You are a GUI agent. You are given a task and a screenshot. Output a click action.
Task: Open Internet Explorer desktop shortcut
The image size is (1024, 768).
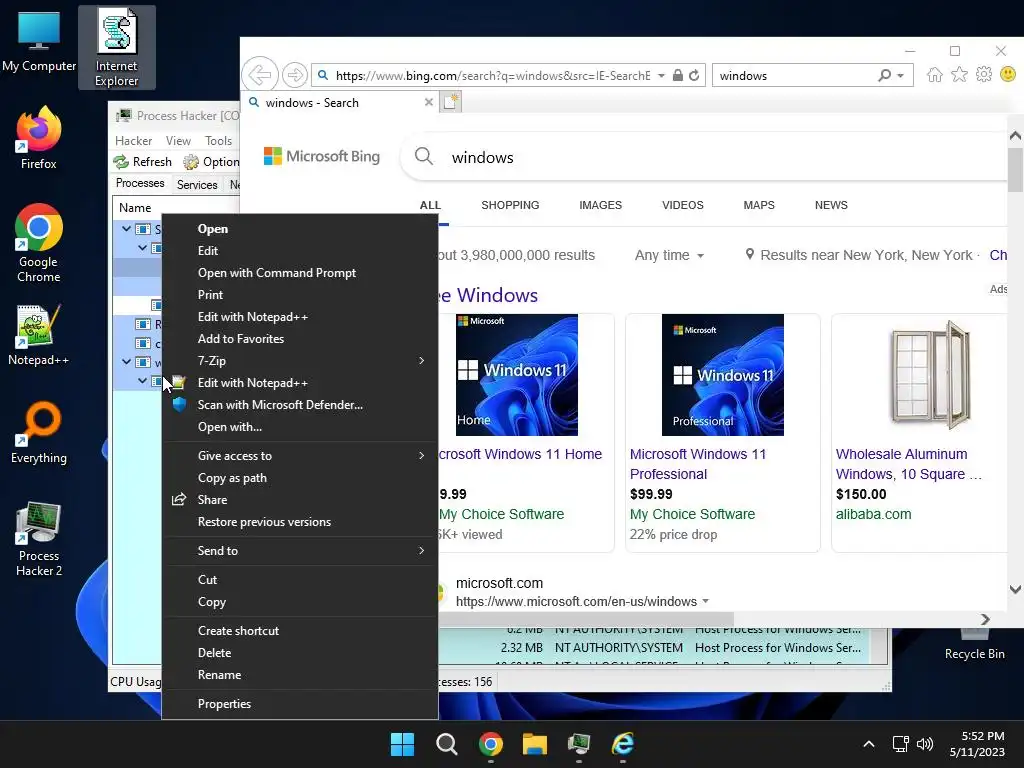[116, 47]
